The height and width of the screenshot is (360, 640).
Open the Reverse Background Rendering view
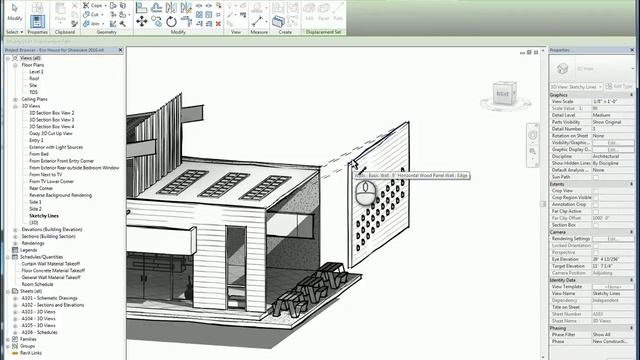[60, 195]
